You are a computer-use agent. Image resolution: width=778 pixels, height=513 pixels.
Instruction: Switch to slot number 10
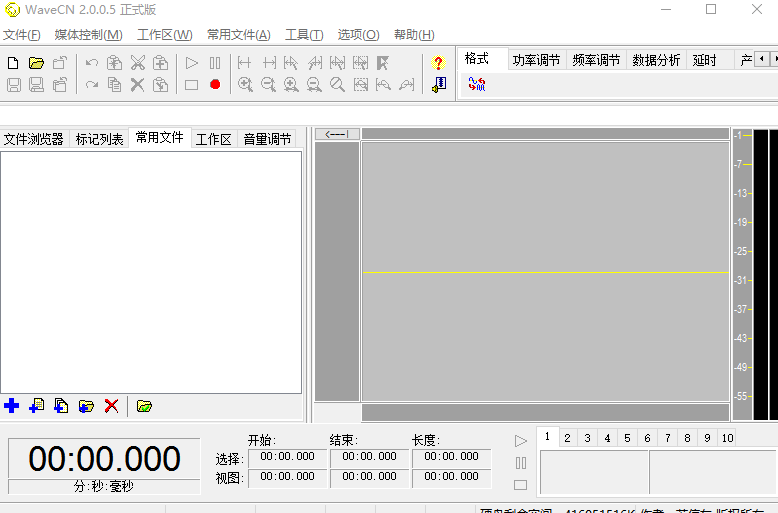coord(726,438)
